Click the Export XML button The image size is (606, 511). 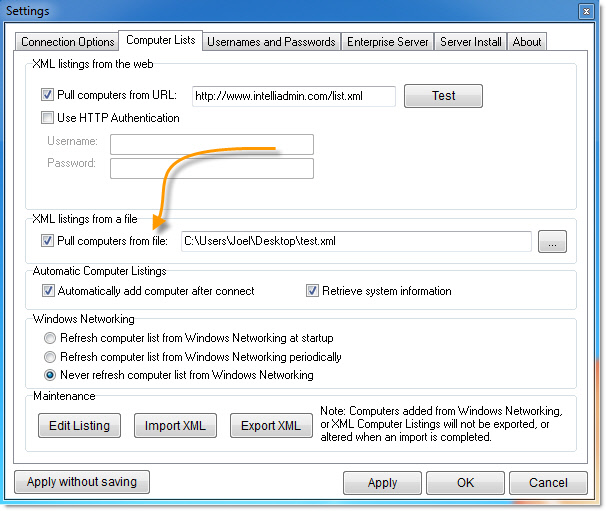(271, 426)
